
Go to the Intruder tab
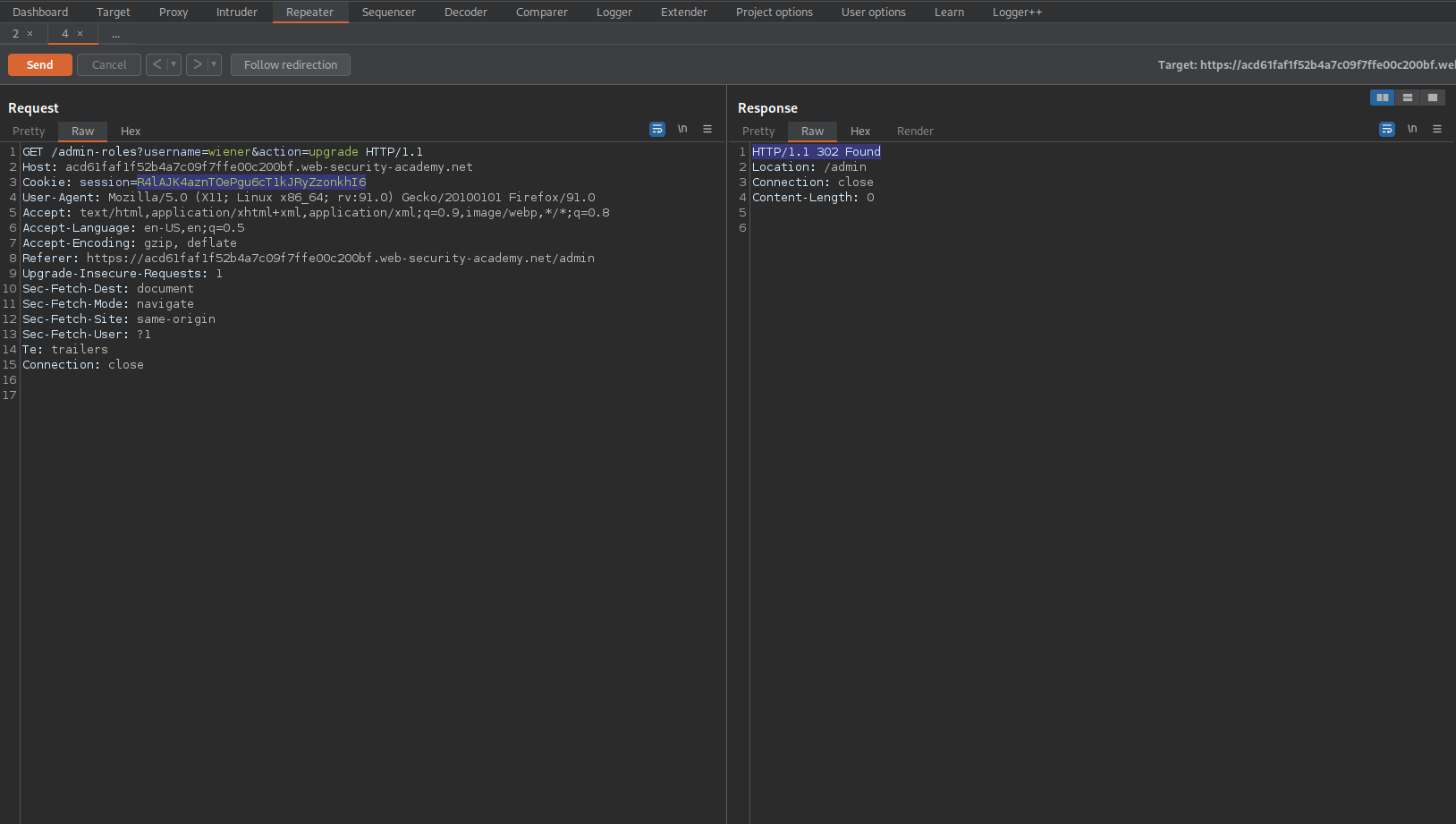coord(237,12)
